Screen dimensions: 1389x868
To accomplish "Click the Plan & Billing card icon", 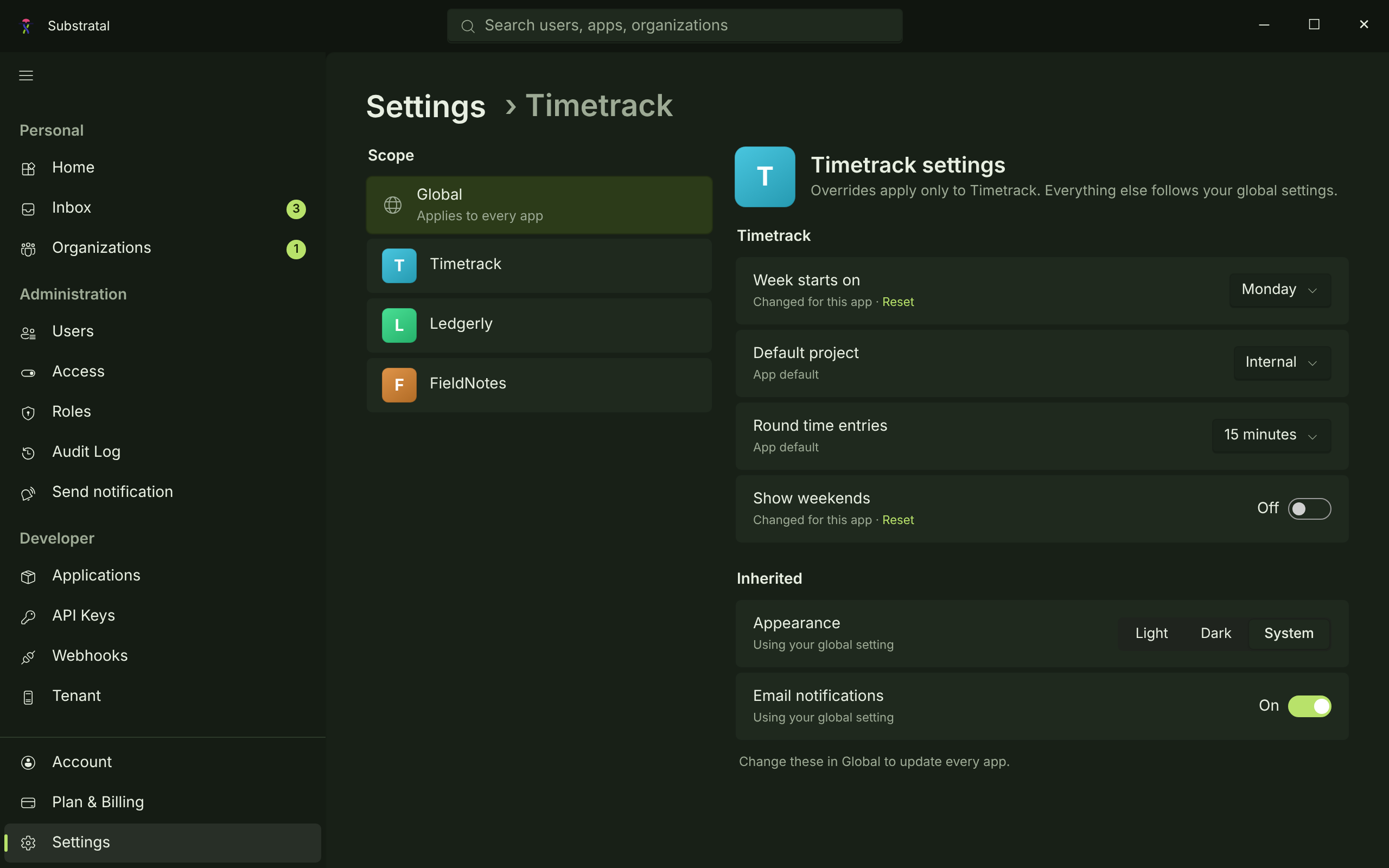I will [28, 802].
